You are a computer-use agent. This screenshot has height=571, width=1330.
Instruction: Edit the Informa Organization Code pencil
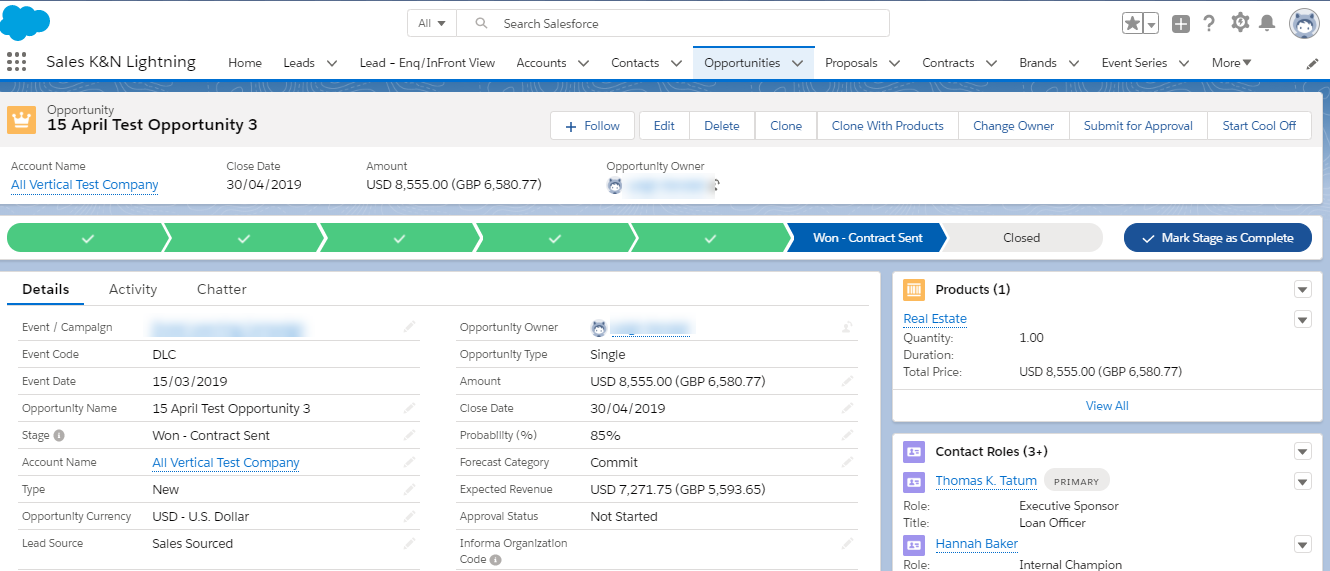[847, 543]
